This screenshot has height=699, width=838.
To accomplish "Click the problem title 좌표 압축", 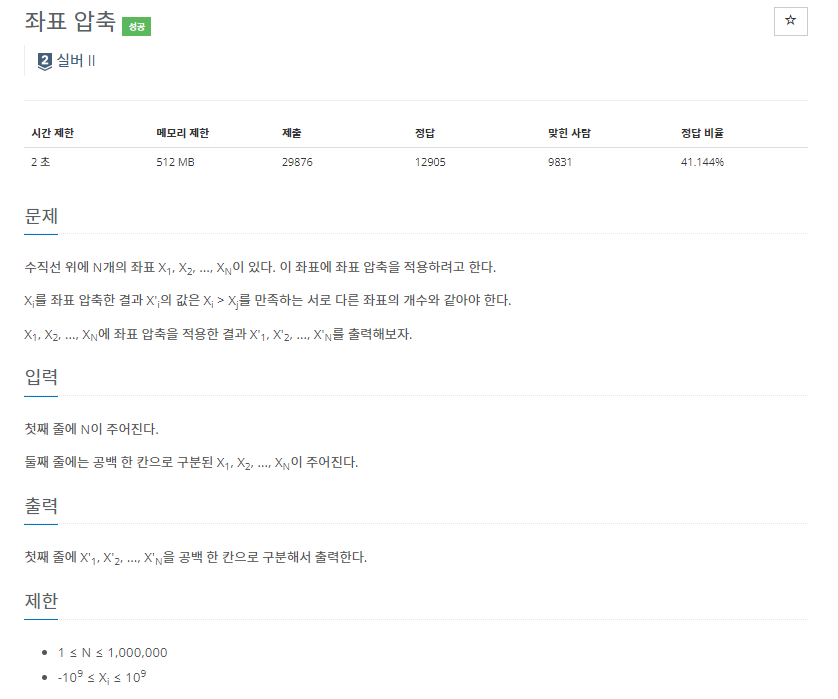I will (x=69, y=22).
